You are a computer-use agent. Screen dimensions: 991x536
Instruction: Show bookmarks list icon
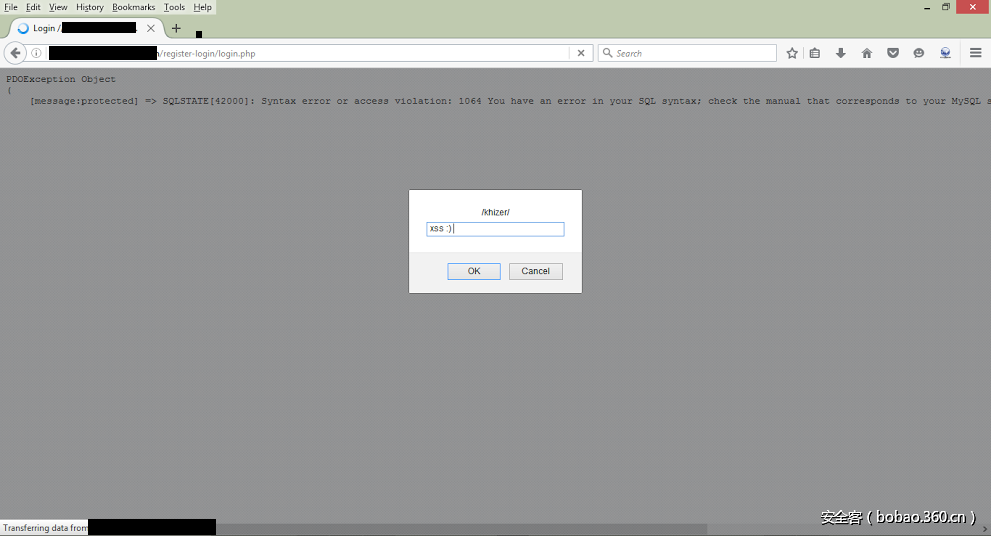(x=815, y=53)
